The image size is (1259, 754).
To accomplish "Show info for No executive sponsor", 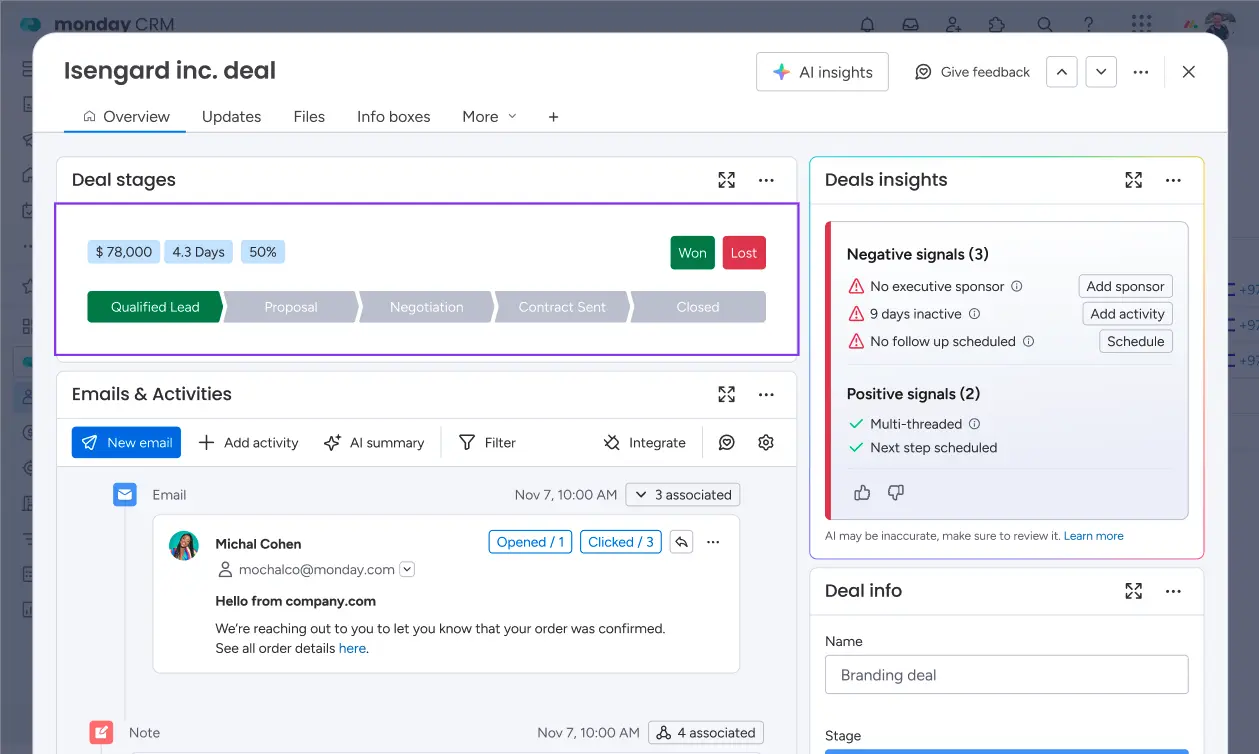I will tap(1017, 286).
